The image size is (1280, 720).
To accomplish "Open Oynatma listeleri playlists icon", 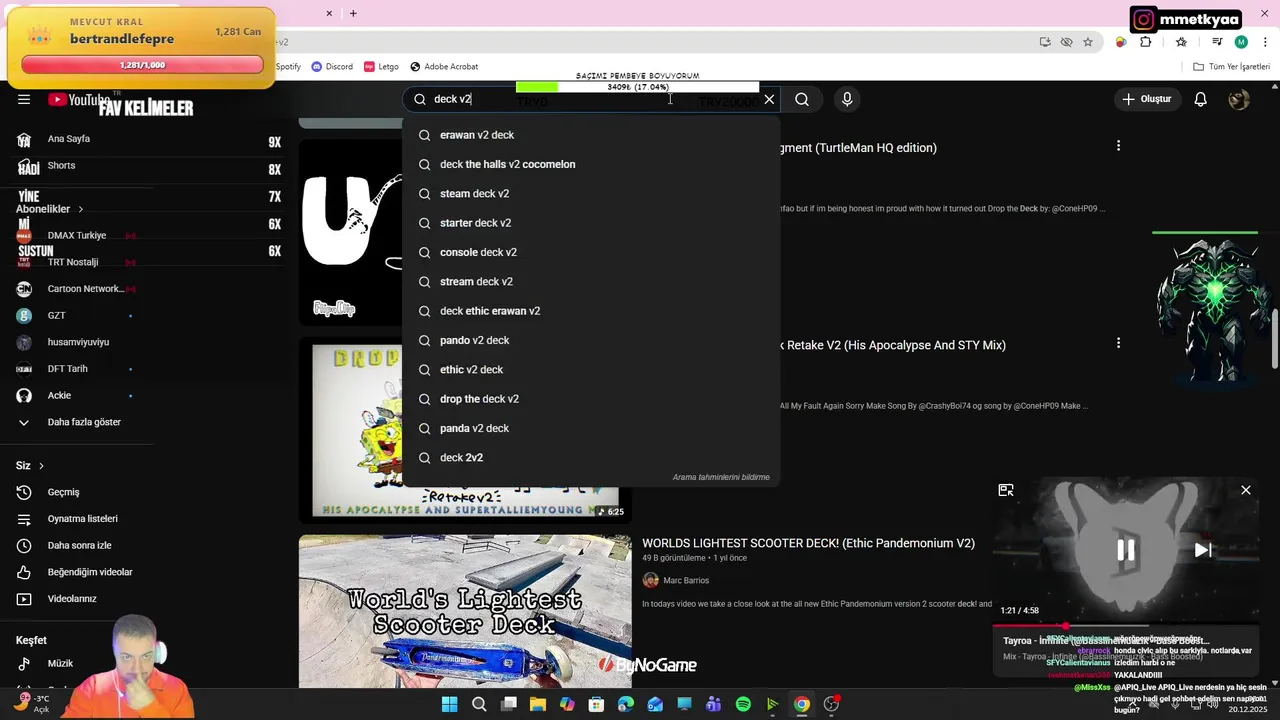I will pos(24,519).
